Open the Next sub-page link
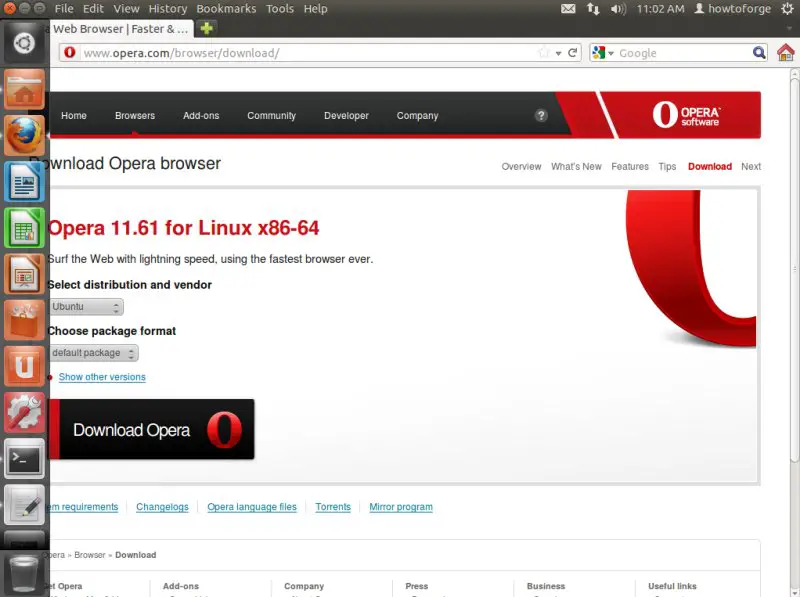Screen dimensions: 800x597 (751, 166)
